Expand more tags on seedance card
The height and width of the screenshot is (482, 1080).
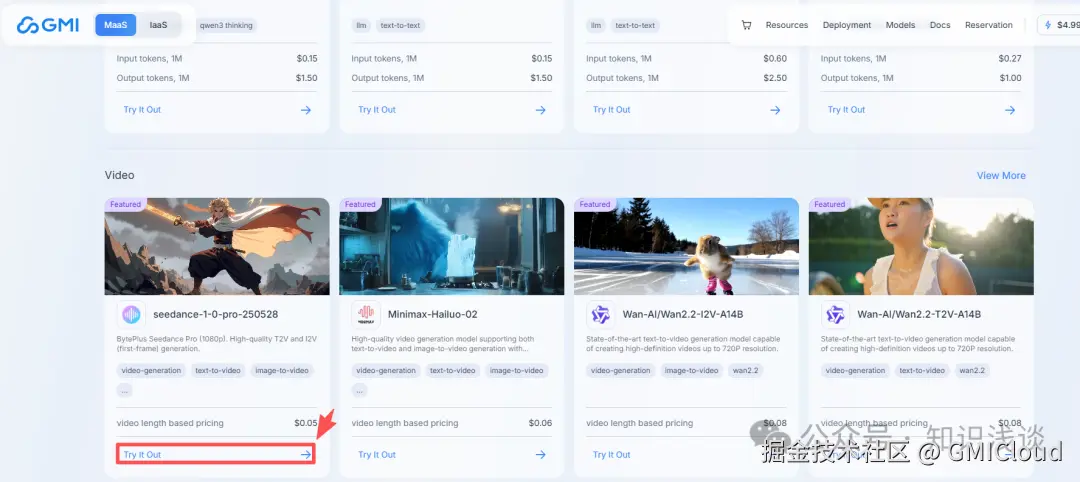click(x=124, y=390)
